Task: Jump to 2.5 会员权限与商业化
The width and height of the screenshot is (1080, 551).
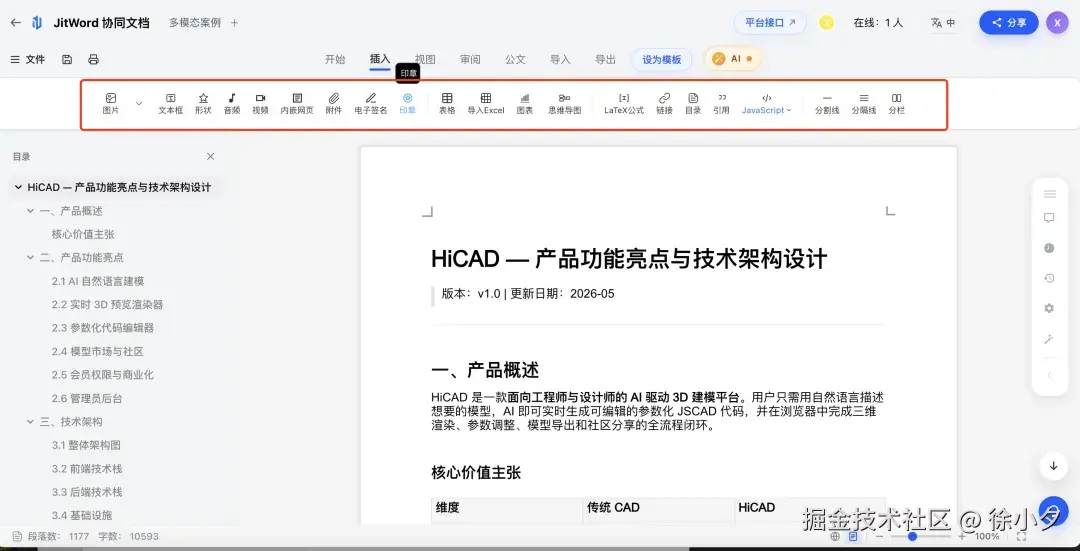Action: [x=103, y=375]
